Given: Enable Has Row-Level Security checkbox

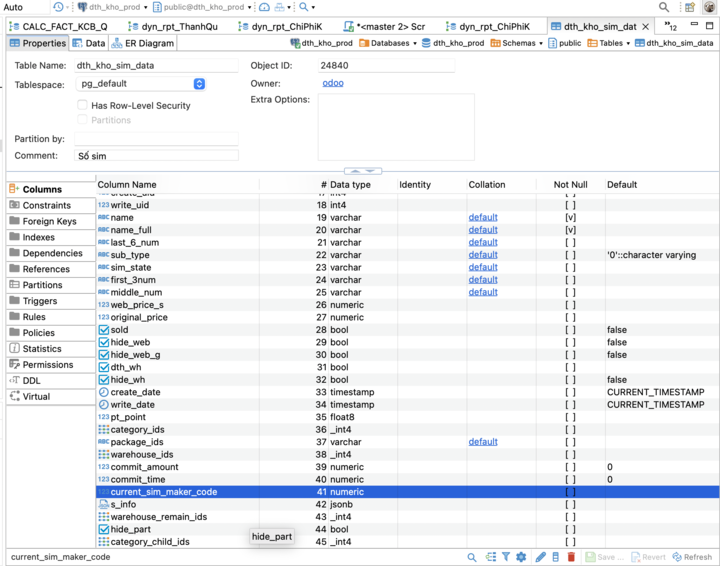Looking at the screenshot, I should coord(83,105).
